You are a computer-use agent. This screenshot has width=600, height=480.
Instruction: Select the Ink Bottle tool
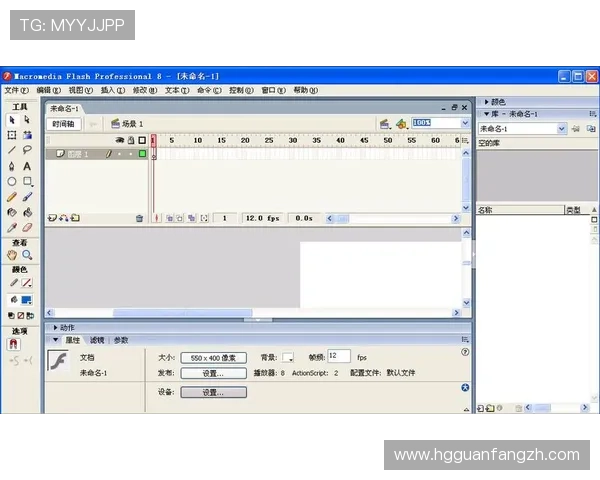[12, 212]
